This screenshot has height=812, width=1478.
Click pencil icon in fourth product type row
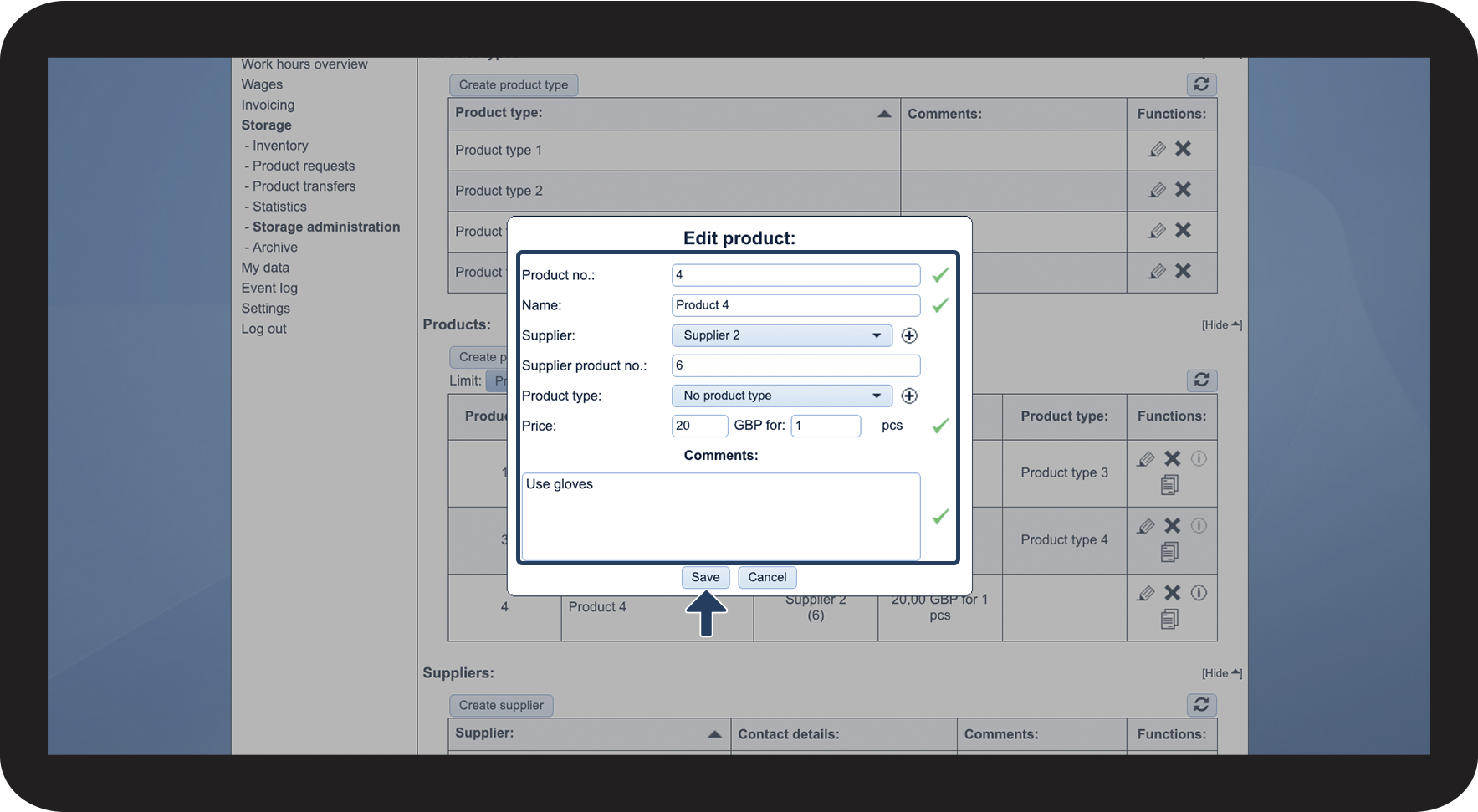pos(1157,271)
